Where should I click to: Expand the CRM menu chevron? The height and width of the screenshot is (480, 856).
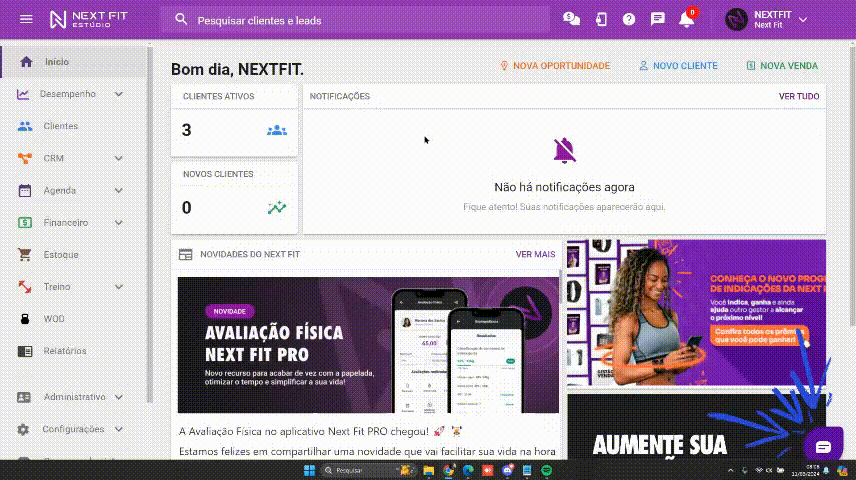click(118, 158)
